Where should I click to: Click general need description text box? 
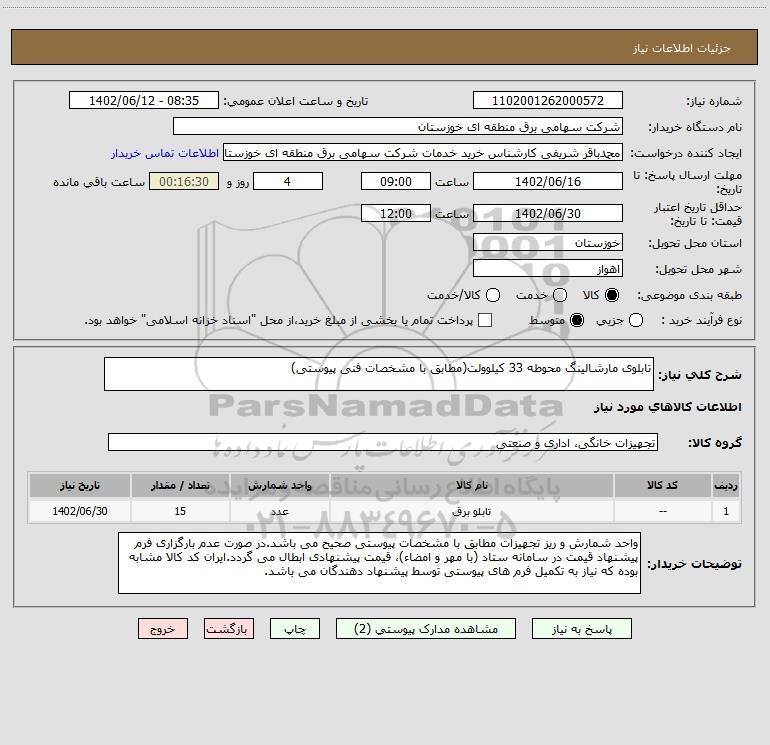tap(379, 374)
